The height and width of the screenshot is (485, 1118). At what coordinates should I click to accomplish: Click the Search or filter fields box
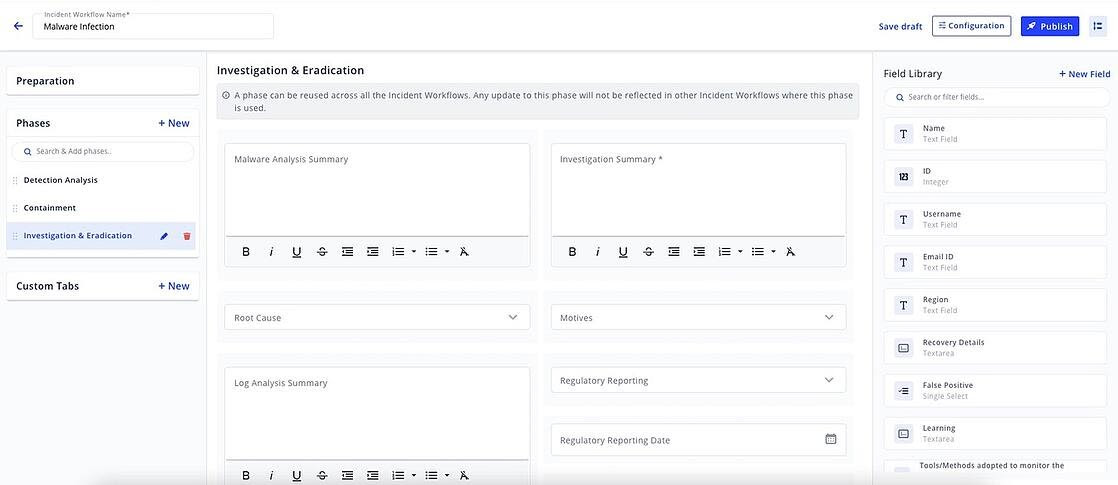click(x=996, y=97)
